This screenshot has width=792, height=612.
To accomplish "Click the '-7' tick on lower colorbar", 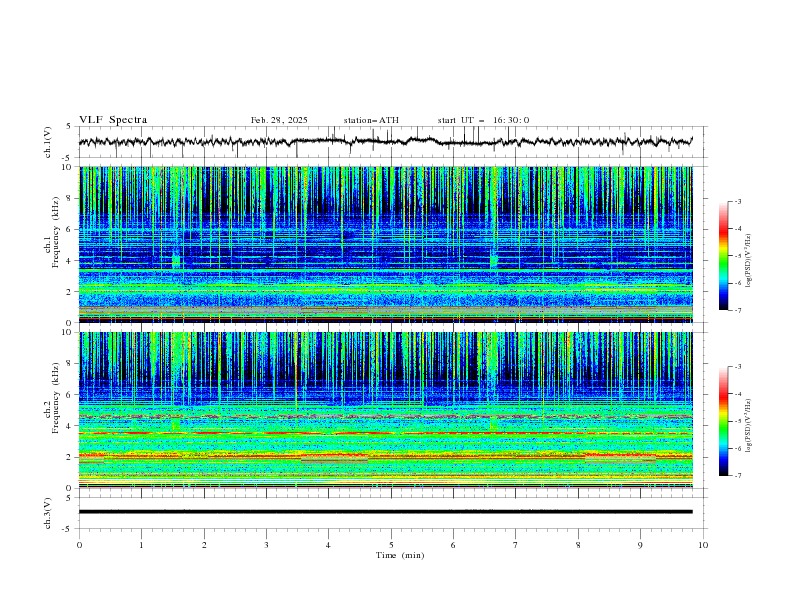I will (737, 475).
